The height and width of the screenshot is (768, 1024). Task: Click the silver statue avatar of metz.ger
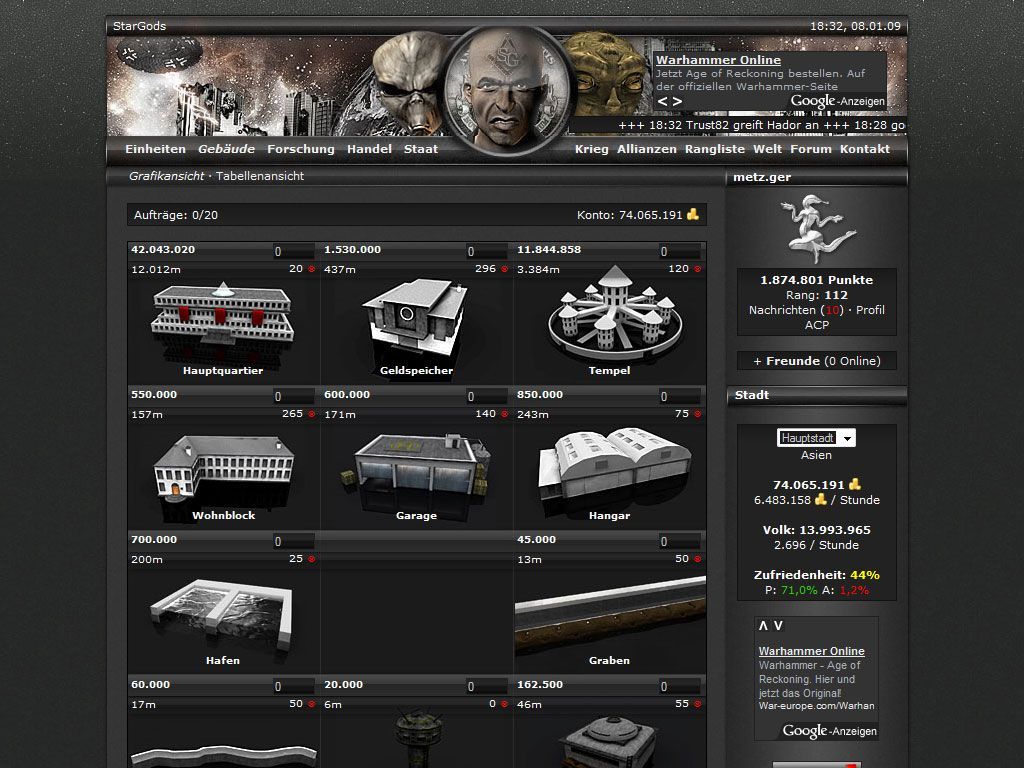816,228
